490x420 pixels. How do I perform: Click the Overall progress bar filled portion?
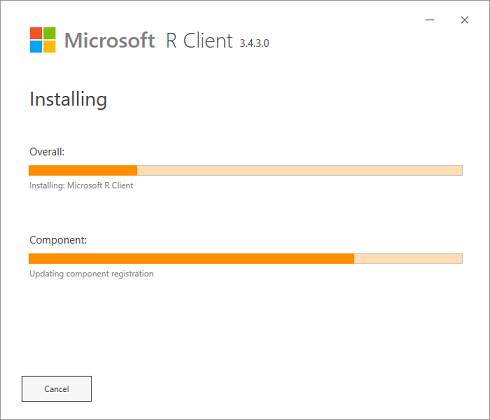83,170
